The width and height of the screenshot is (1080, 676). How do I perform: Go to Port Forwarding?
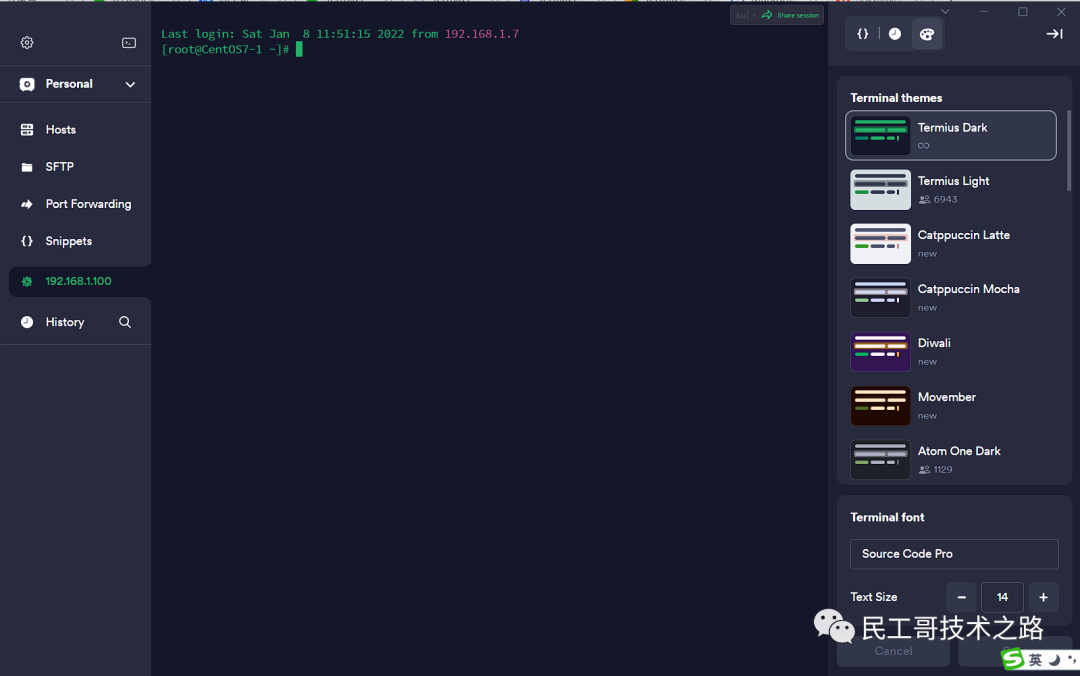coord(88,204)
